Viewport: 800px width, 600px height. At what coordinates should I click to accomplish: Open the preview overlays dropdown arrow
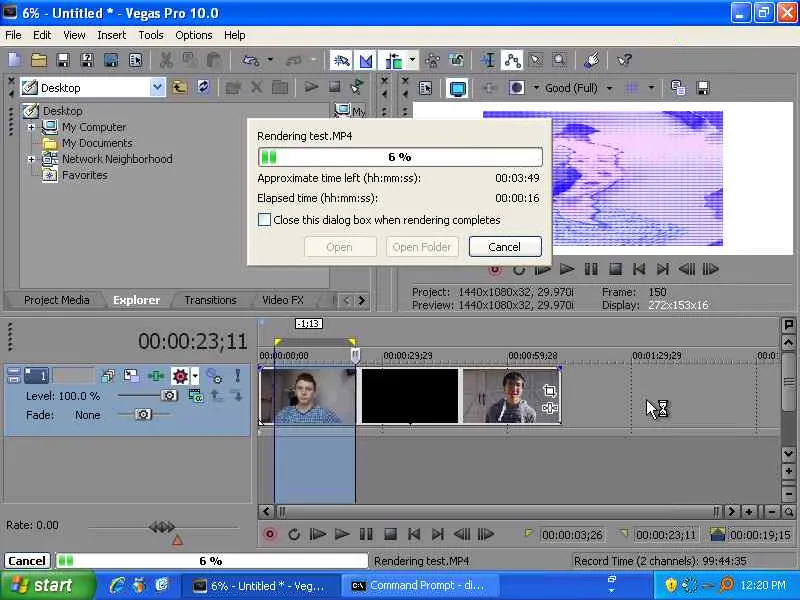pos(651,88)
